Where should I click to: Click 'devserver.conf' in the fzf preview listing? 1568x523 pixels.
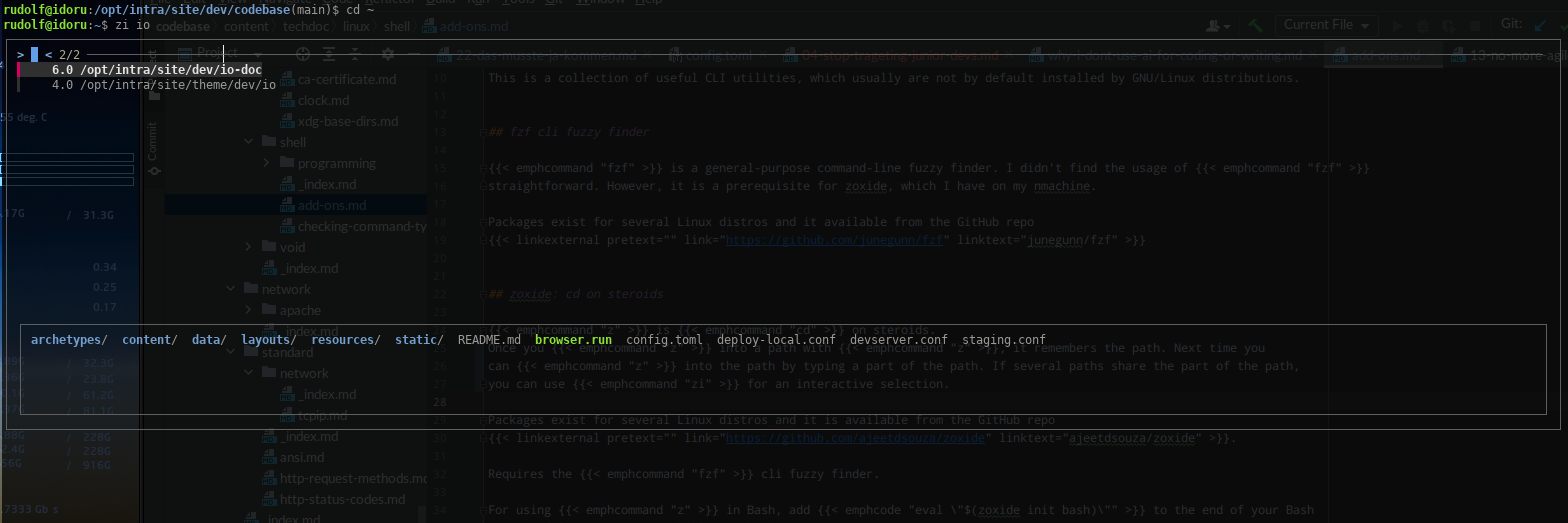coord(899,340)
